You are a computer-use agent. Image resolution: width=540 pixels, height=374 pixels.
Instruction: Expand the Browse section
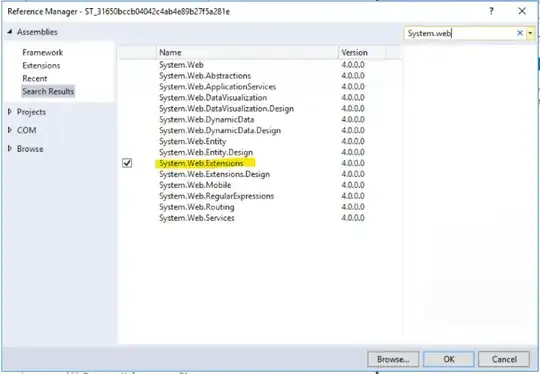coord(10,149)
